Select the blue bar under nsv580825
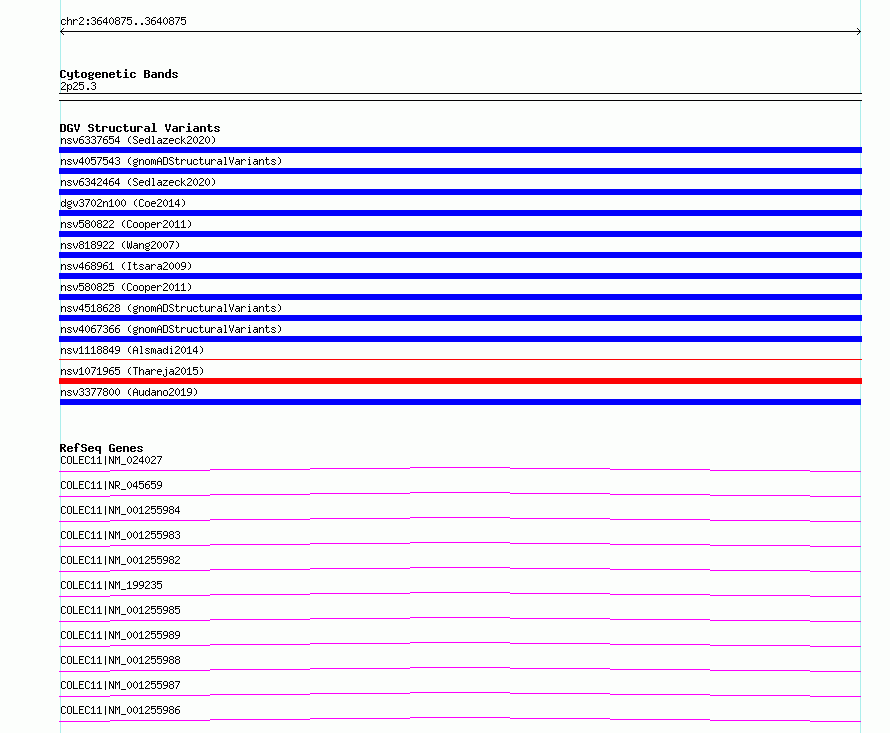Image resolution: width=890 pixels, height=733 pixels. [460, 297]
